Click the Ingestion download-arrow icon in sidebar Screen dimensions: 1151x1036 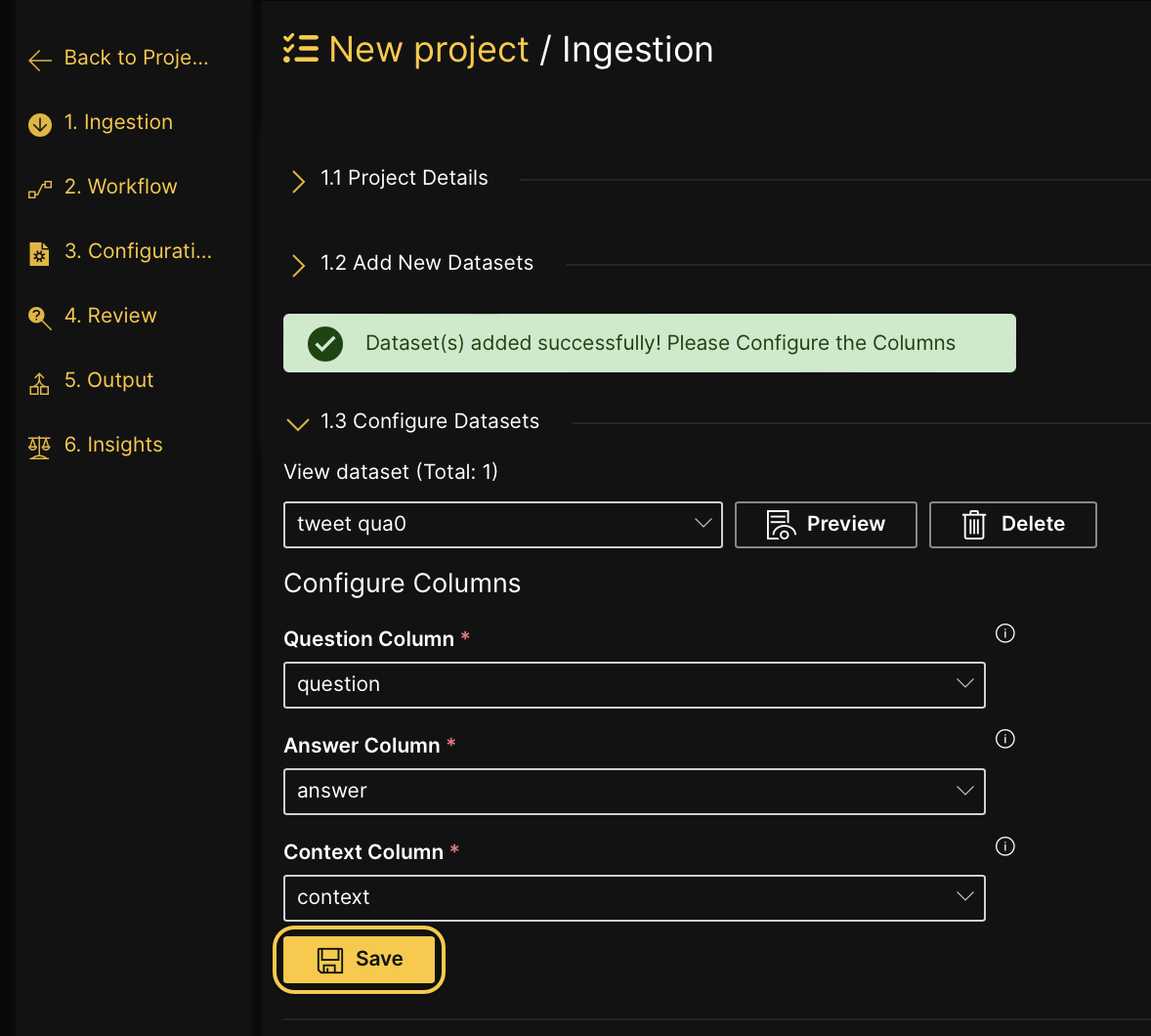[40, 124]
